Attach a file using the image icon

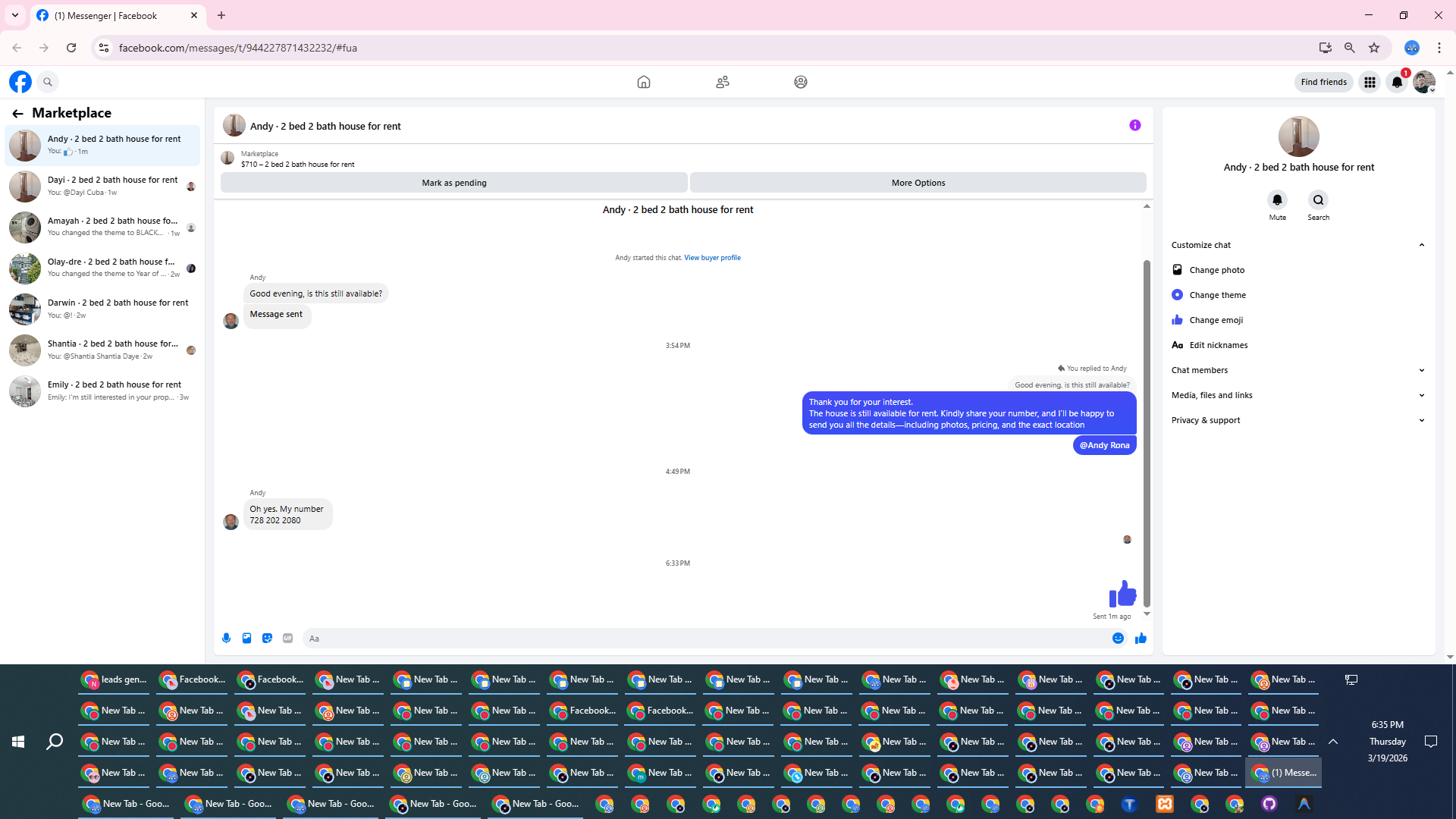tap(246, 639)
